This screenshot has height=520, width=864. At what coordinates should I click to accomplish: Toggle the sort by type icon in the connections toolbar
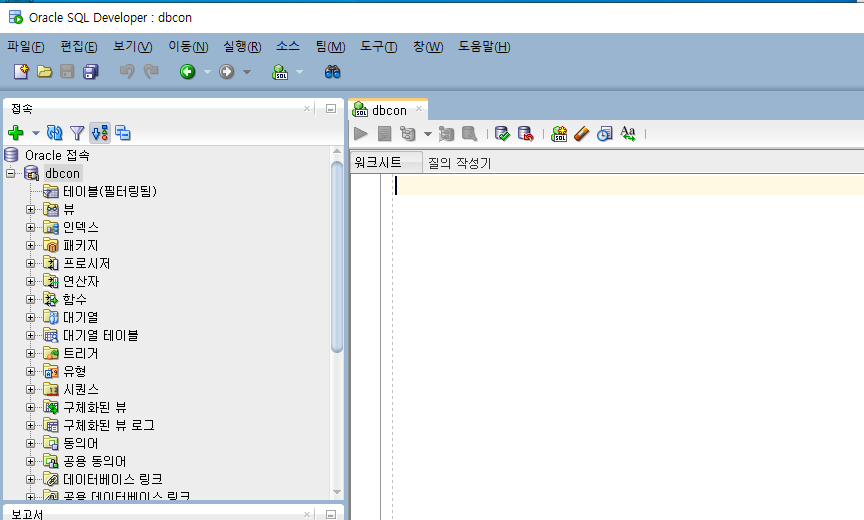point(100,133)
